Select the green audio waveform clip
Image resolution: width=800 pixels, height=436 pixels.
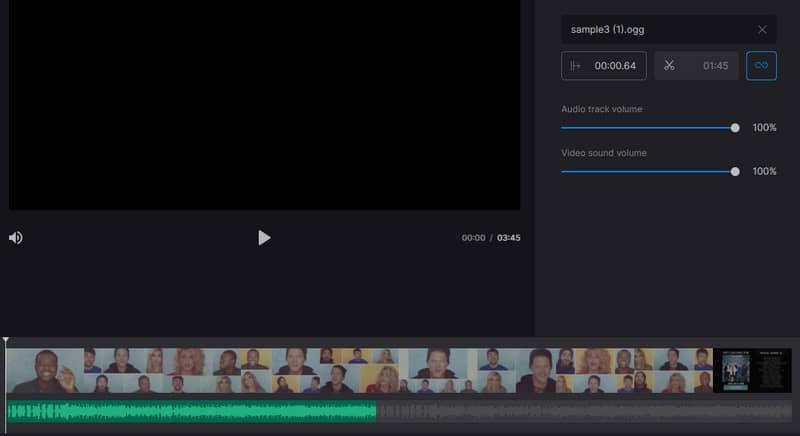click(x=192, y=412)
